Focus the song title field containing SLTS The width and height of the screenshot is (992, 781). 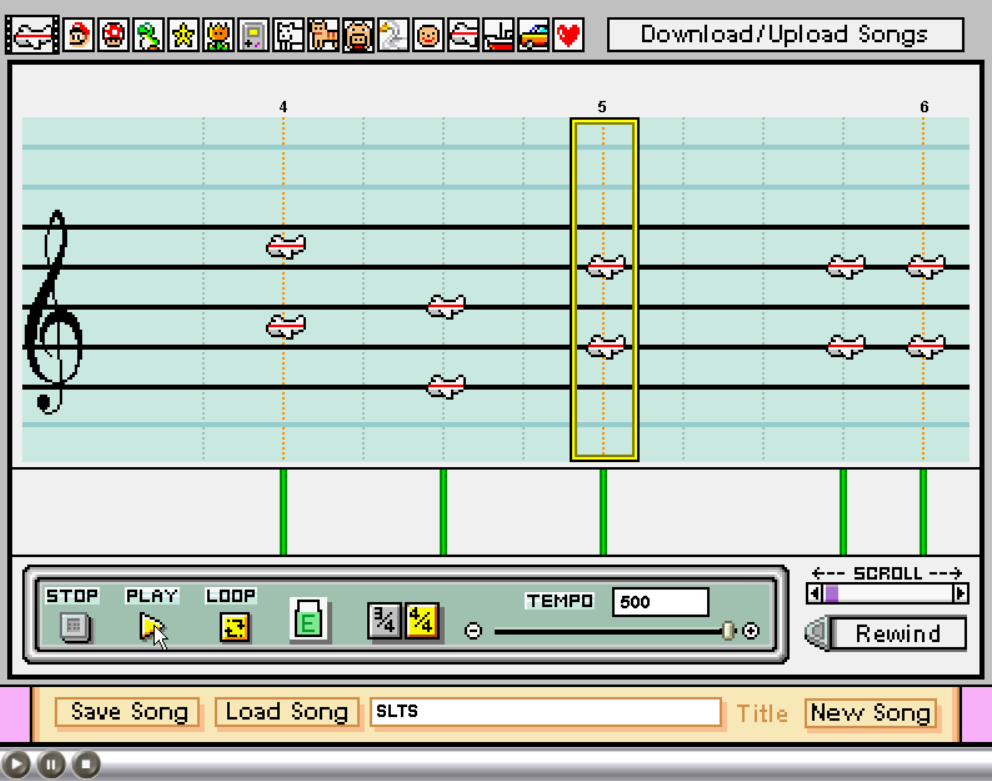click(x=546, y=711)
